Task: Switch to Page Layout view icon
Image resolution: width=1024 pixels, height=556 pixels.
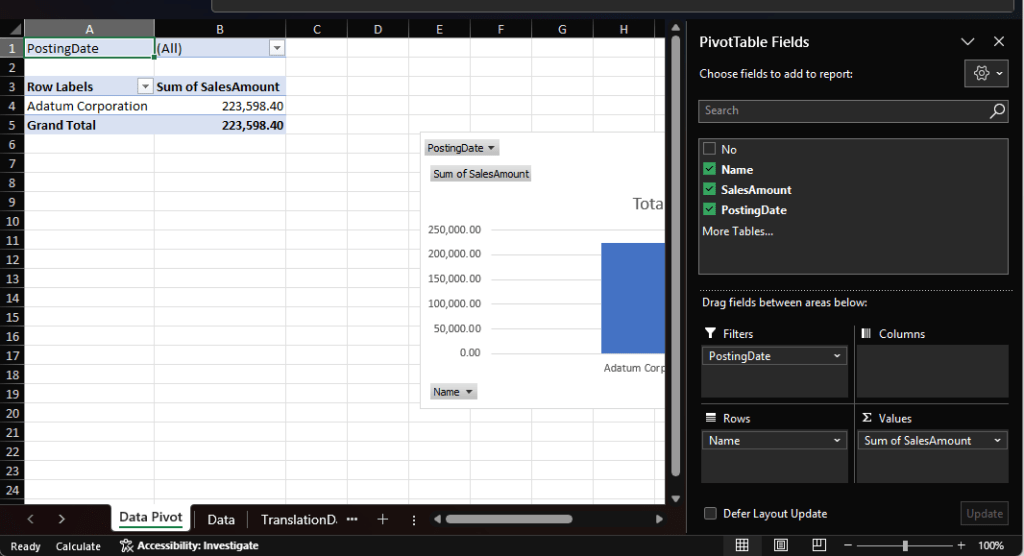Action: pos(781,545)
